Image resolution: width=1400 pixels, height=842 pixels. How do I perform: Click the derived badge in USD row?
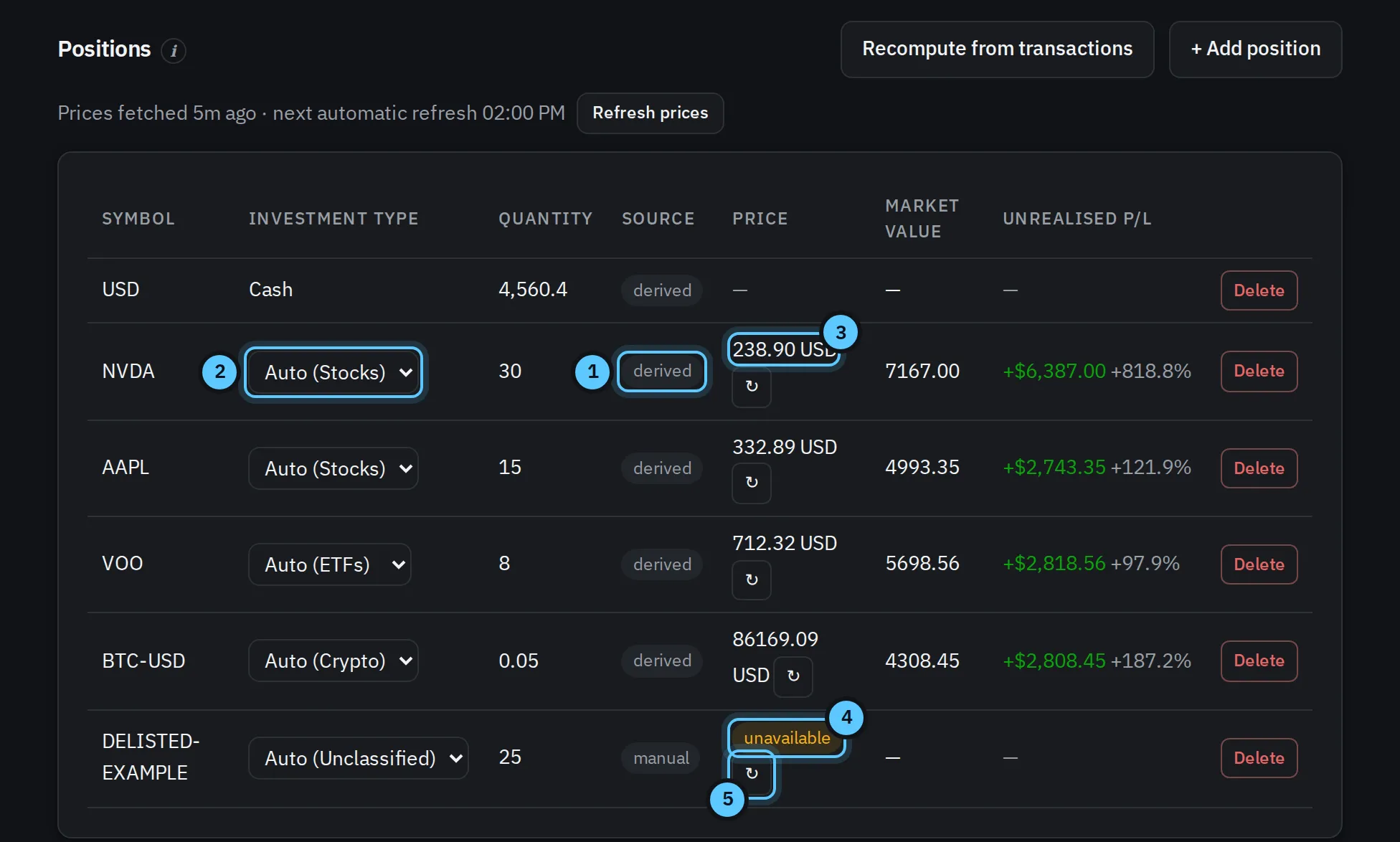662,290
